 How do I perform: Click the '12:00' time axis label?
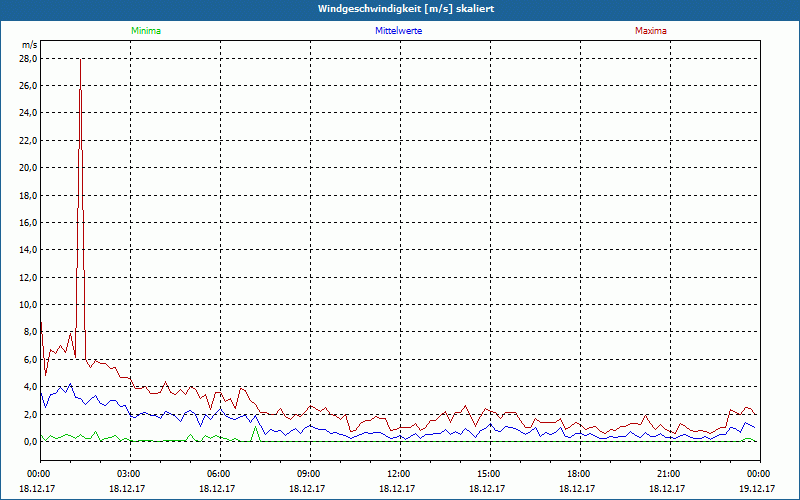pyautogui.click(x=398, y=474)
